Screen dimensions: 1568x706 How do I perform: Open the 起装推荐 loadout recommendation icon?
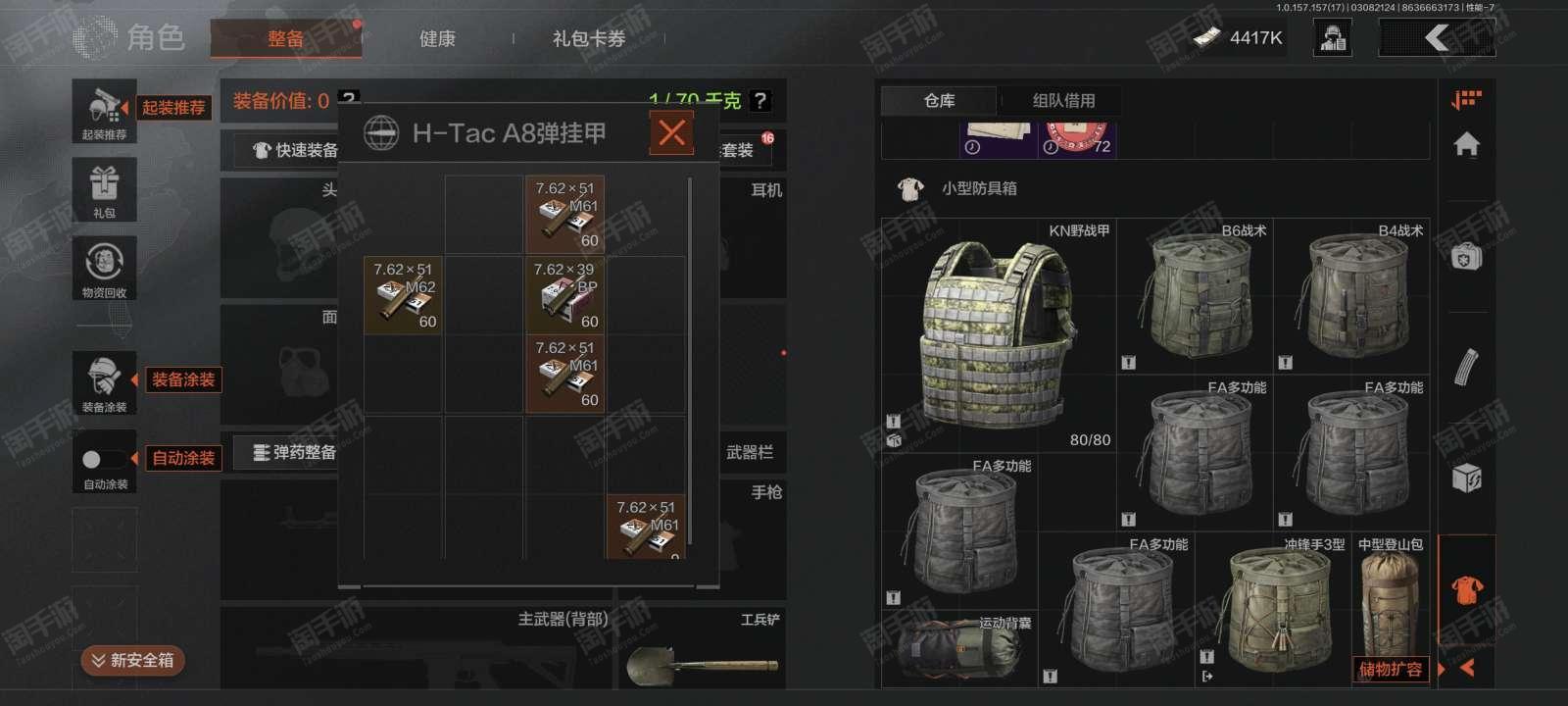click(105, 111)
